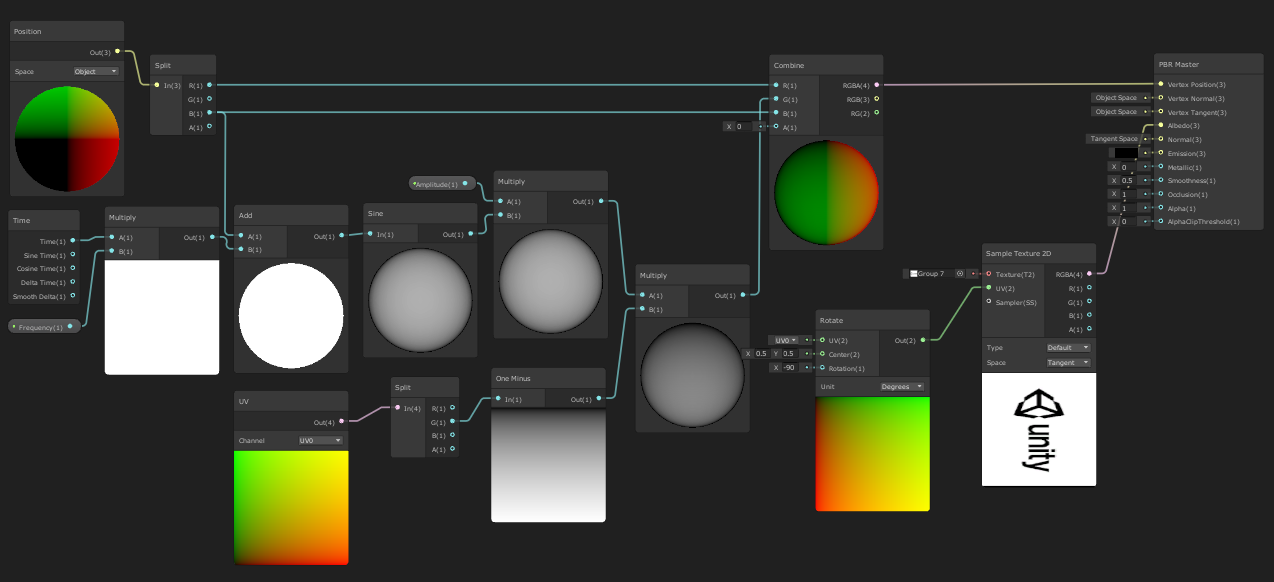Screen dimensions: 1274x582
Task: Open Tangent Space dropdown beside Normal input
Action: pos(1115,139)
